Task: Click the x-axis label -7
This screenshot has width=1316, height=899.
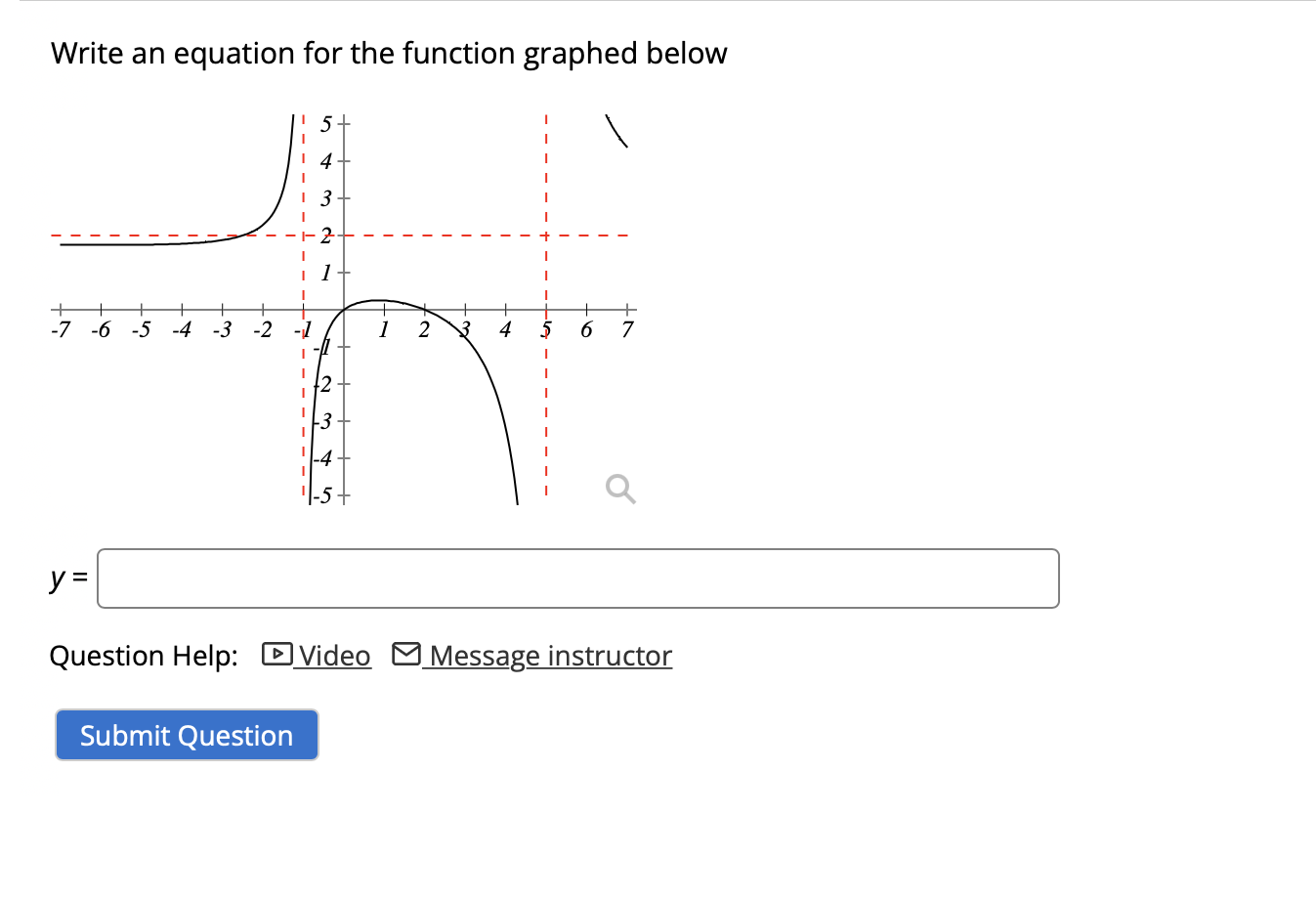Action: click(61, 330)
